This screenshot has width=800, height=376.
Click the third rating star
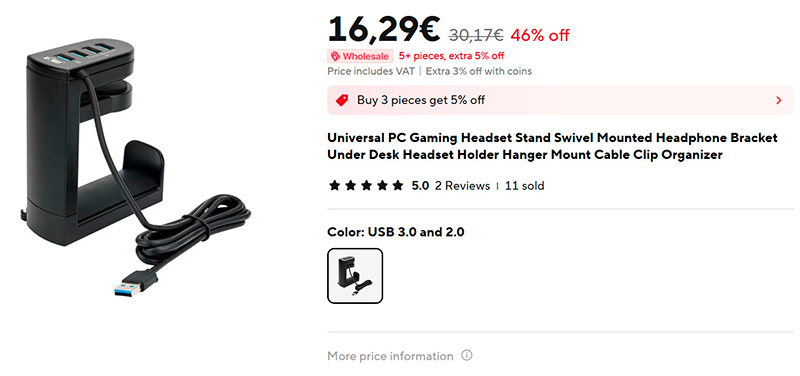click(x=366, y=185)
